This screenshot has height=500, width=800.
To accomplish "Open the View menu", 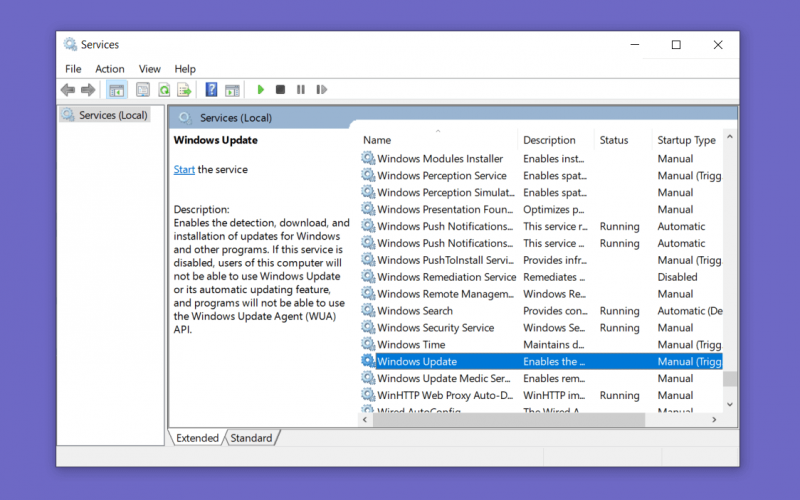I will click(x=149, y=69).
